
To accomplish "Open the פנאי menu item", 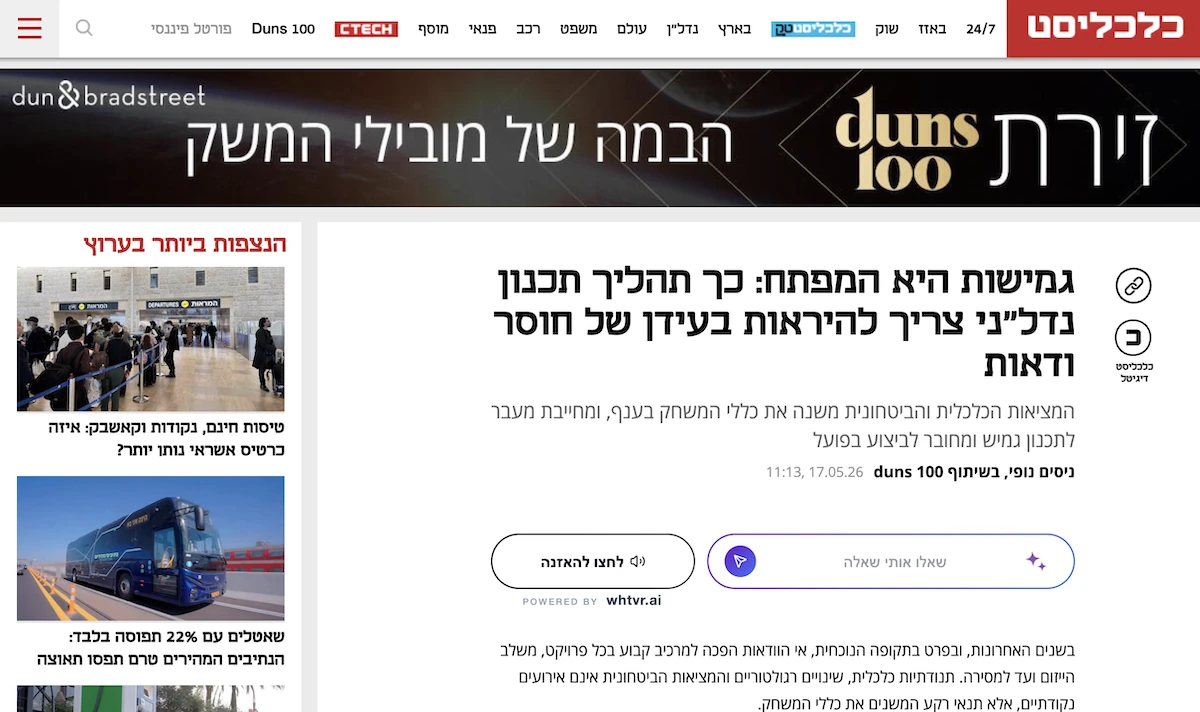I will (x=483, y=29).
